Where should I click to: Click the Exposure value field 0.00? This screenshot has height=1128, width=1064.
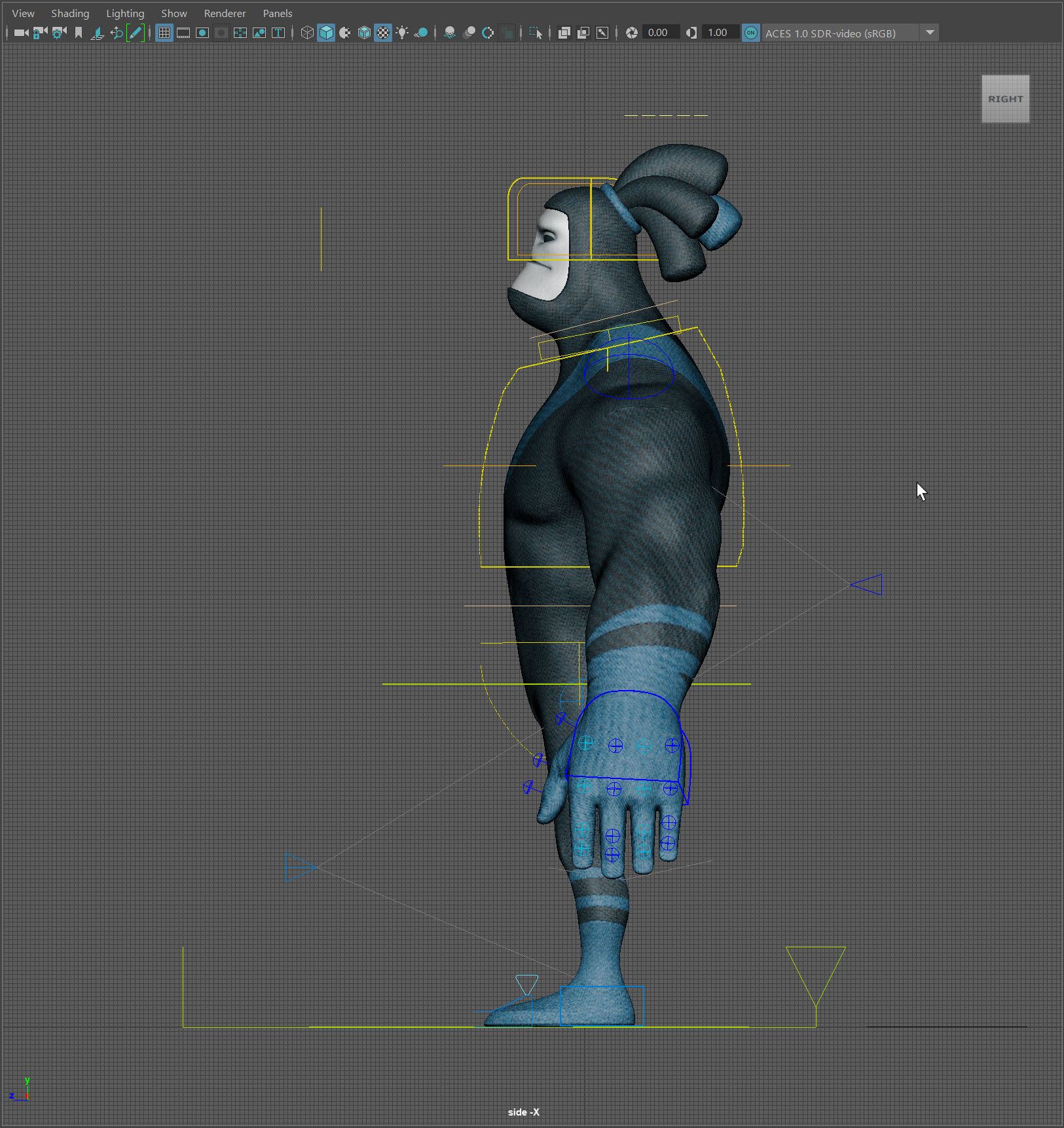click(x=659, y=33)
